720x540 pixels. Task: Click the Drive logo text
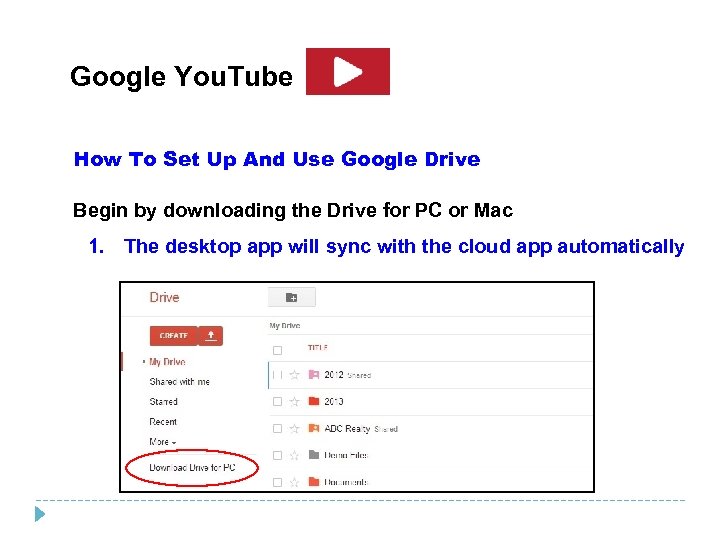tap(164, 297)
